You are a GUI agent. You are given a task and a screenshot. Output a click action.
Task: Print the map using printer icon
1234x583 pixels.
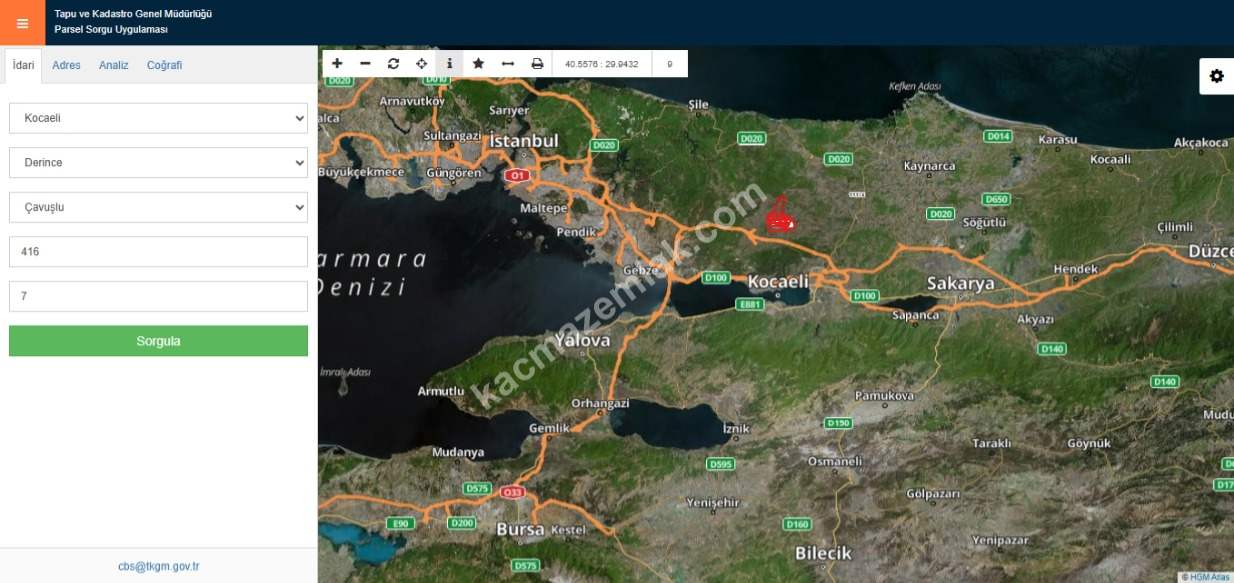(x=537, y=64)
